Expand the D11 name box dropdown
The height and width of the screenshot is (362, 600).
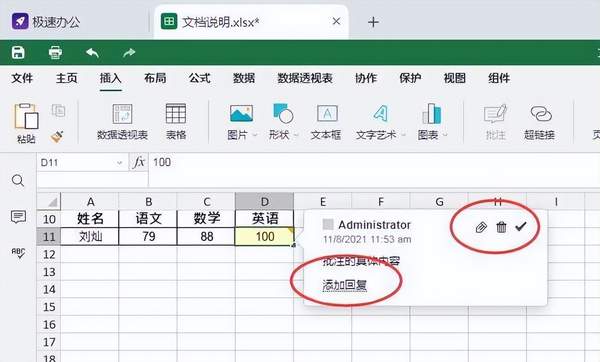pyautogui.click(x=119, y=163)
